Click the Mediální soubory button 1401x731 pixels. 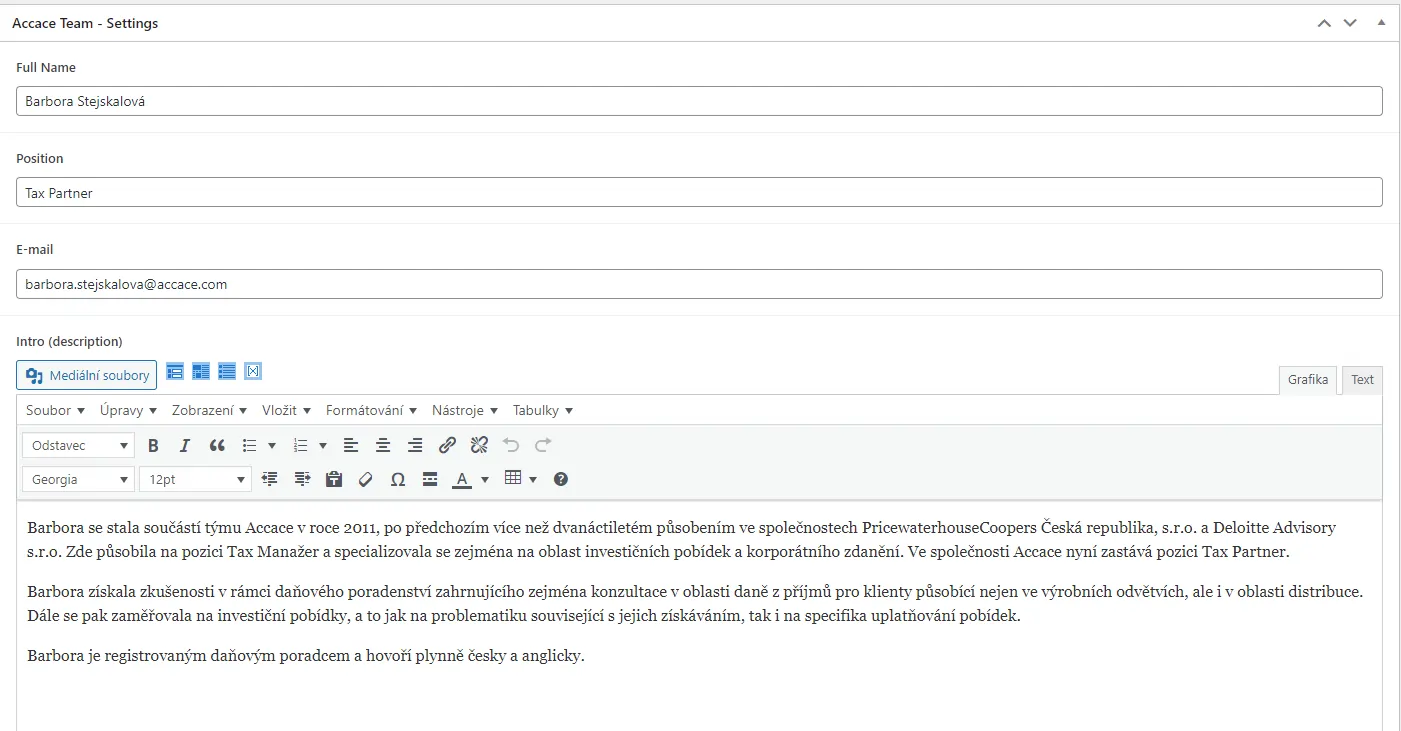click(x=87, y=376)
